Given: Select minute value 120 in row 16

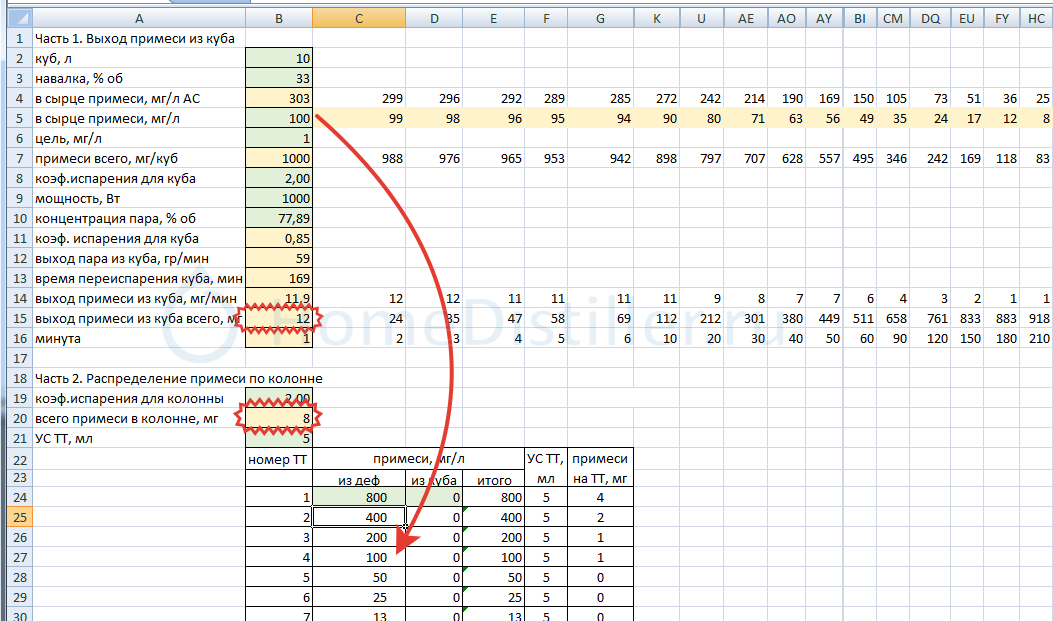Looking at the screenshot, I should (930, 338).
